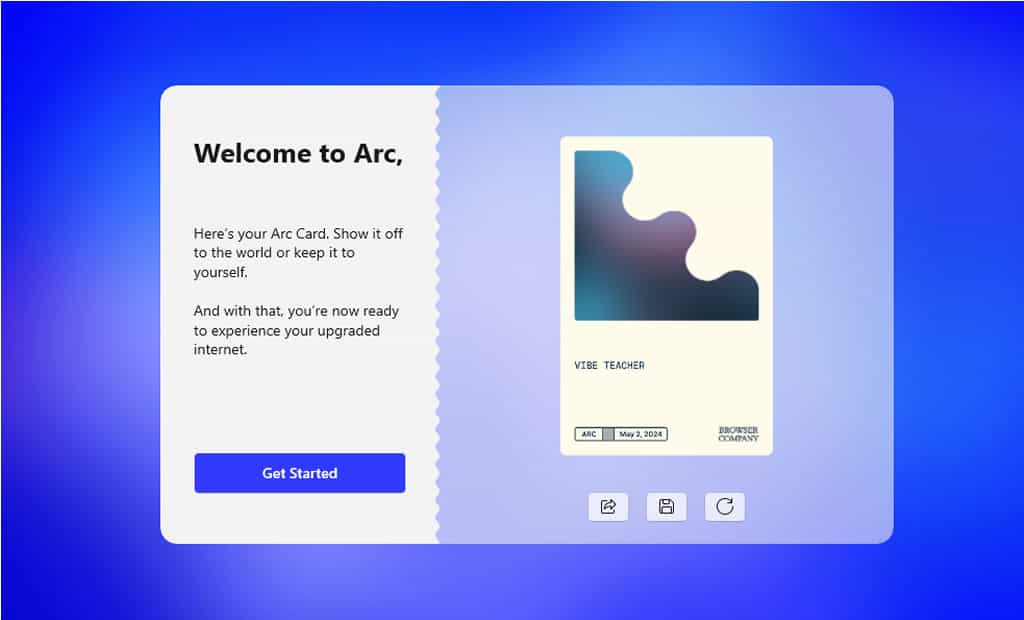Share the Arc Card via share icon
Viewport: 1024px width, 620px height.
(x=608, y=507)
